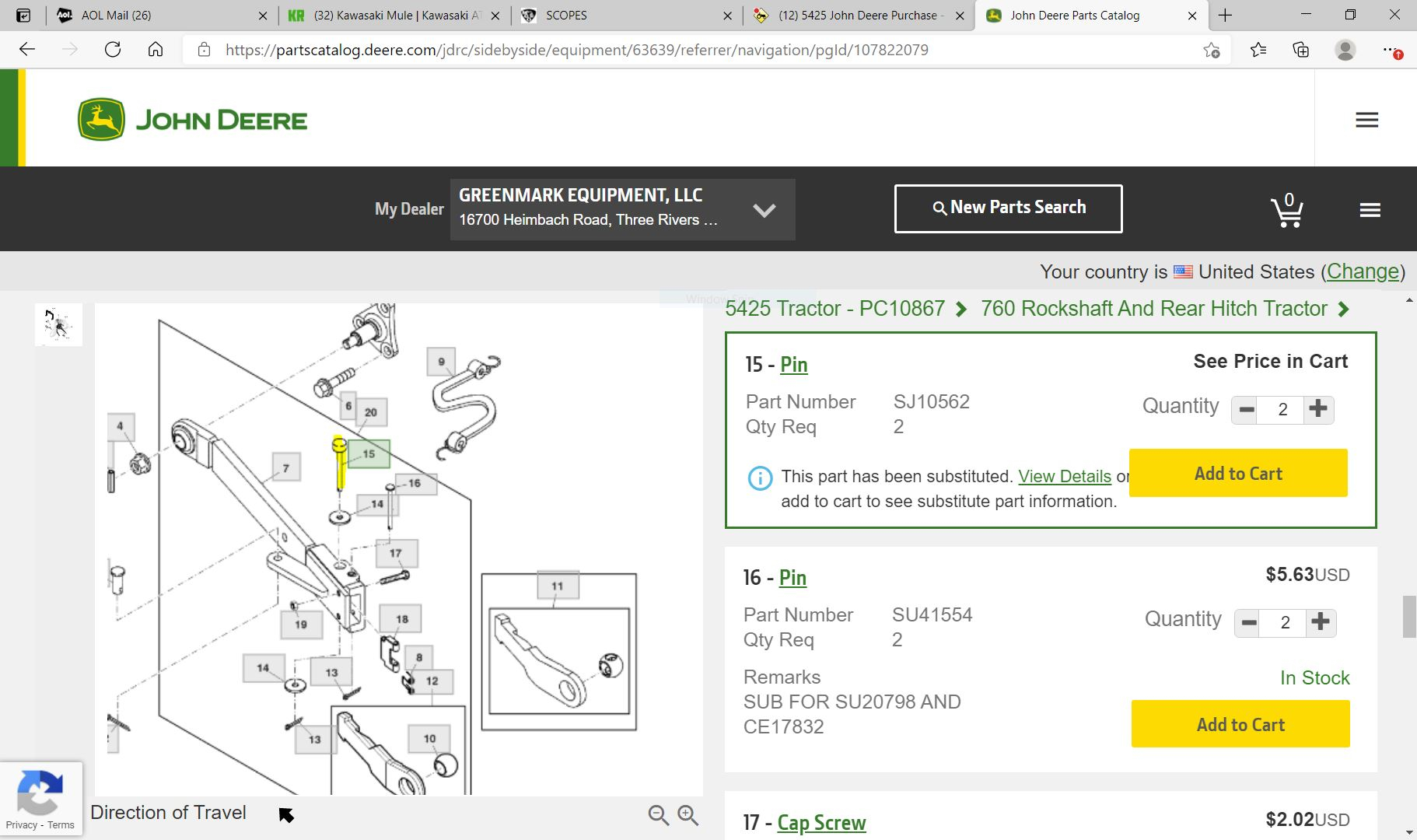Select callout 16 in the diagram

tap(415, 484)
